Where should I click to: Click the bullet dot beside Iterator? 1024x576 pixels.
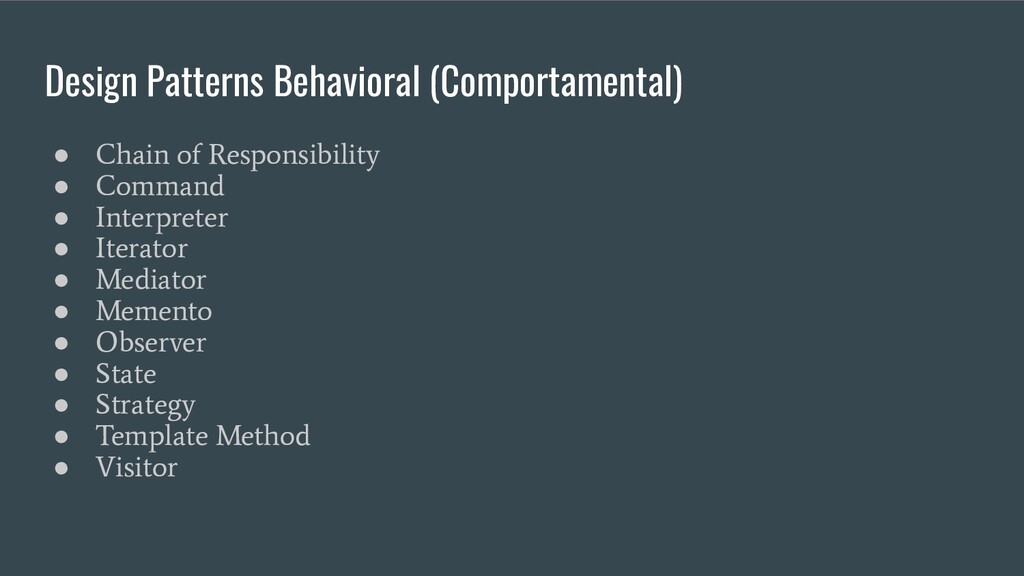61,249
